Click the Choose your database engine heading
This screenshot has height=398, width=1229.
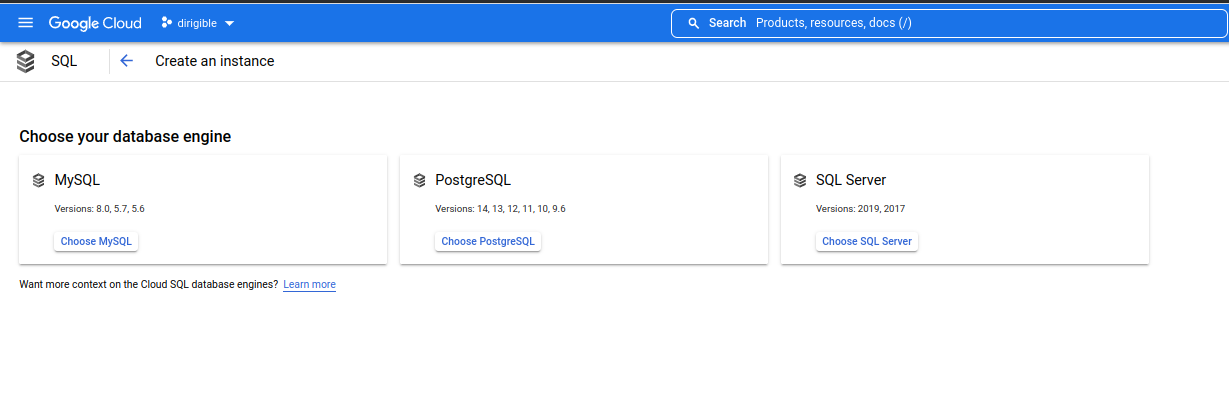click(125, 137)
